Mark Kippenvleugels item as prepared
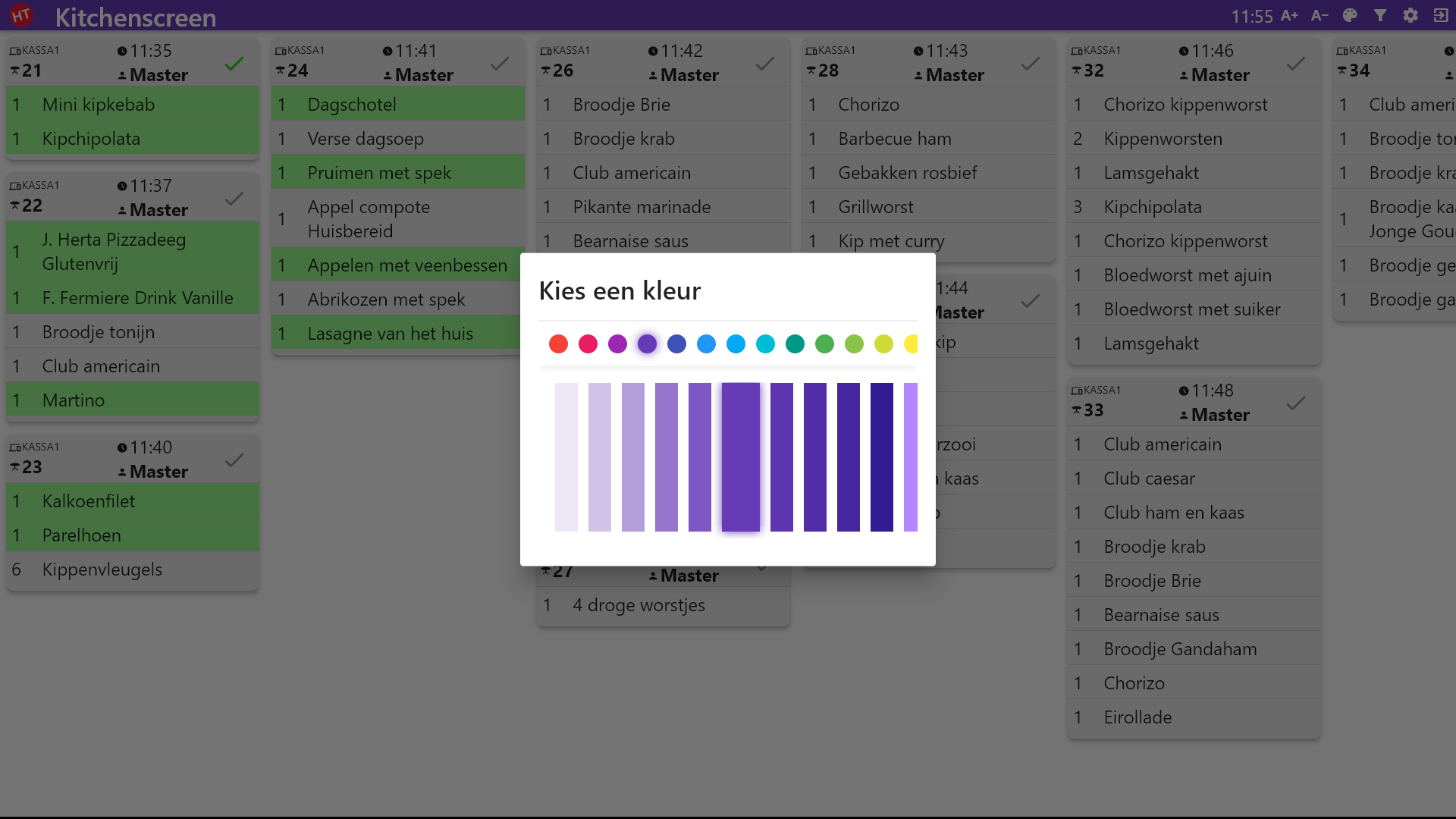 (x=133, y=570)
